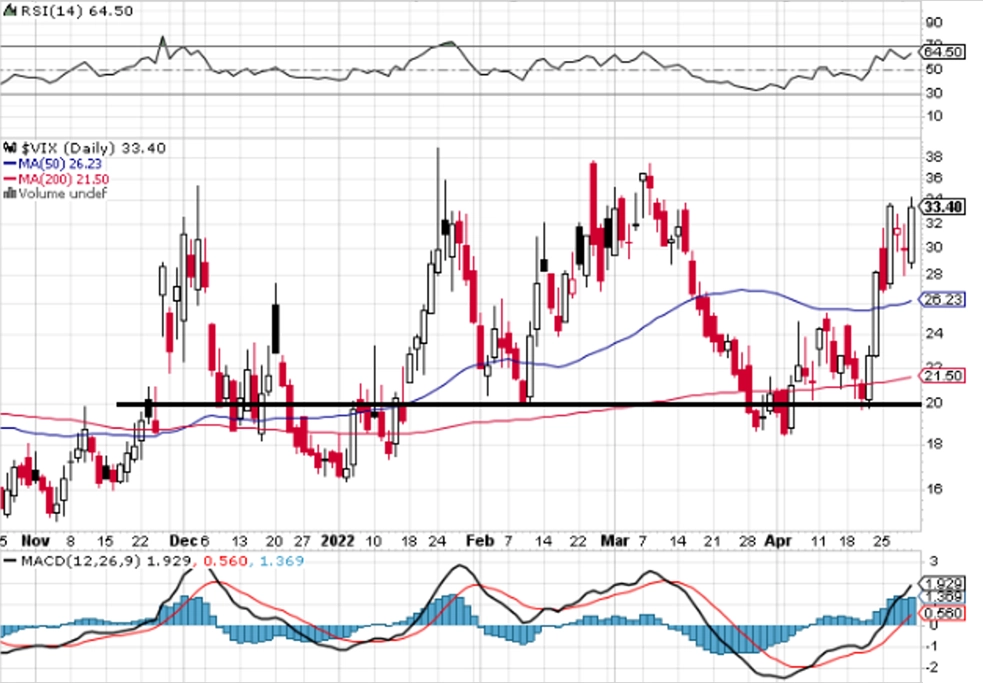Viewport: 983px width, 683px height.
Task: Click the RSI(14) 64.50 indicator label
Action: [76, 11]
